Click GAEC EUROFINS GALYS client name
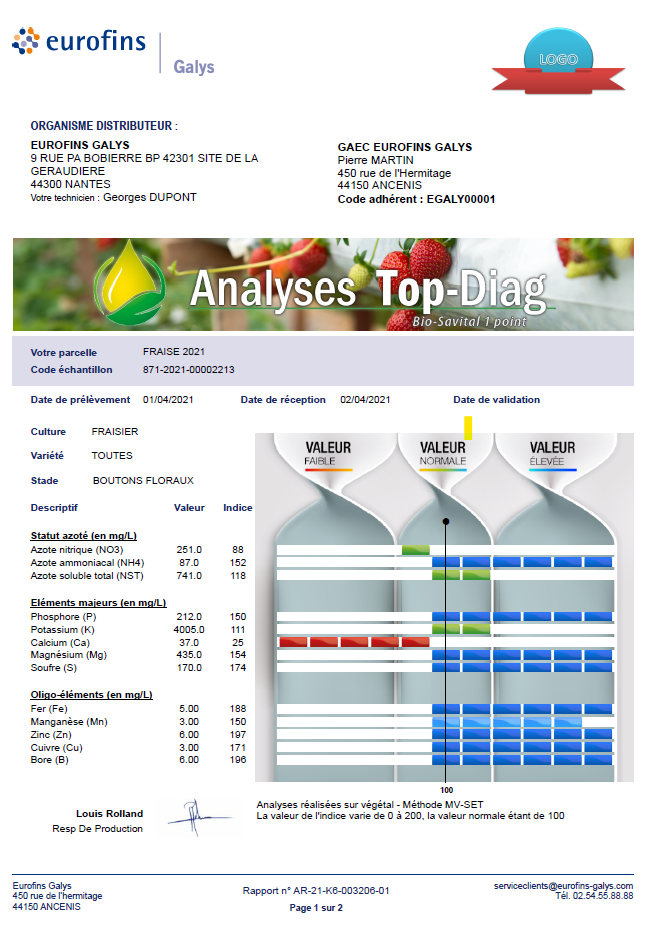Screen dimensions: 656x929 (405, 147)
